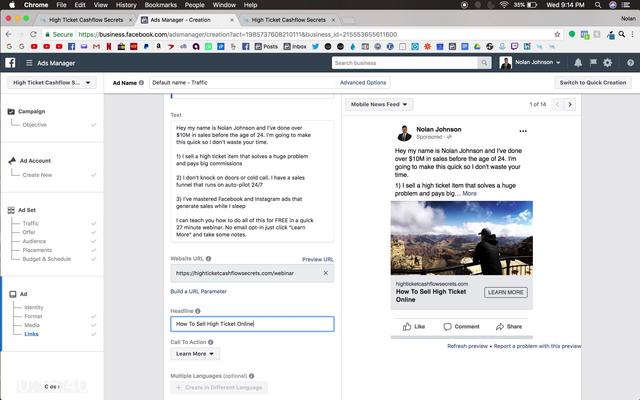Viewport: 640px width, 400px height.
Task: Click the Facebook logo in Ads Manager header
Action: point(10,62)
